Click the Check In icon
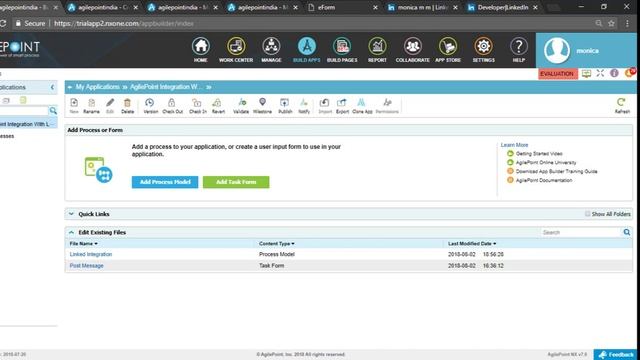The width and height of the screenshot is (640, 360). [x=197, y=103]
